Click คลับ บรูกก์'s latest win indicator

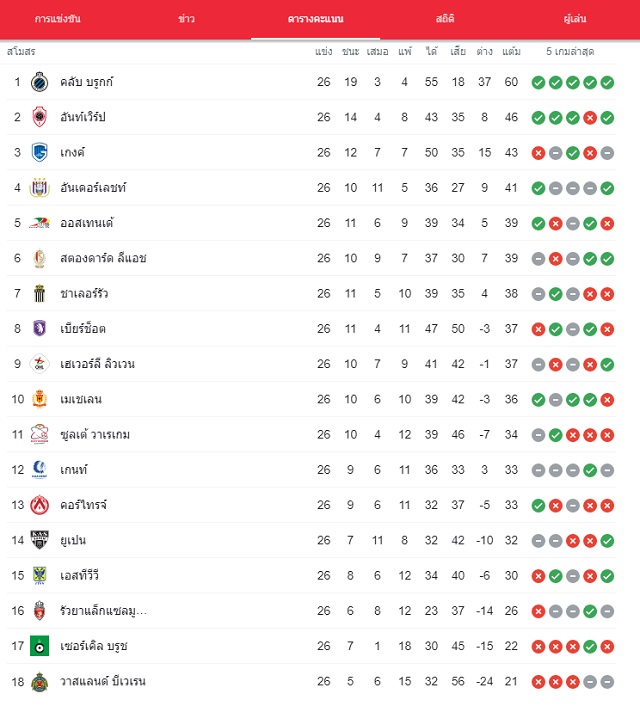pyautogui.click(x=607, y=82)
